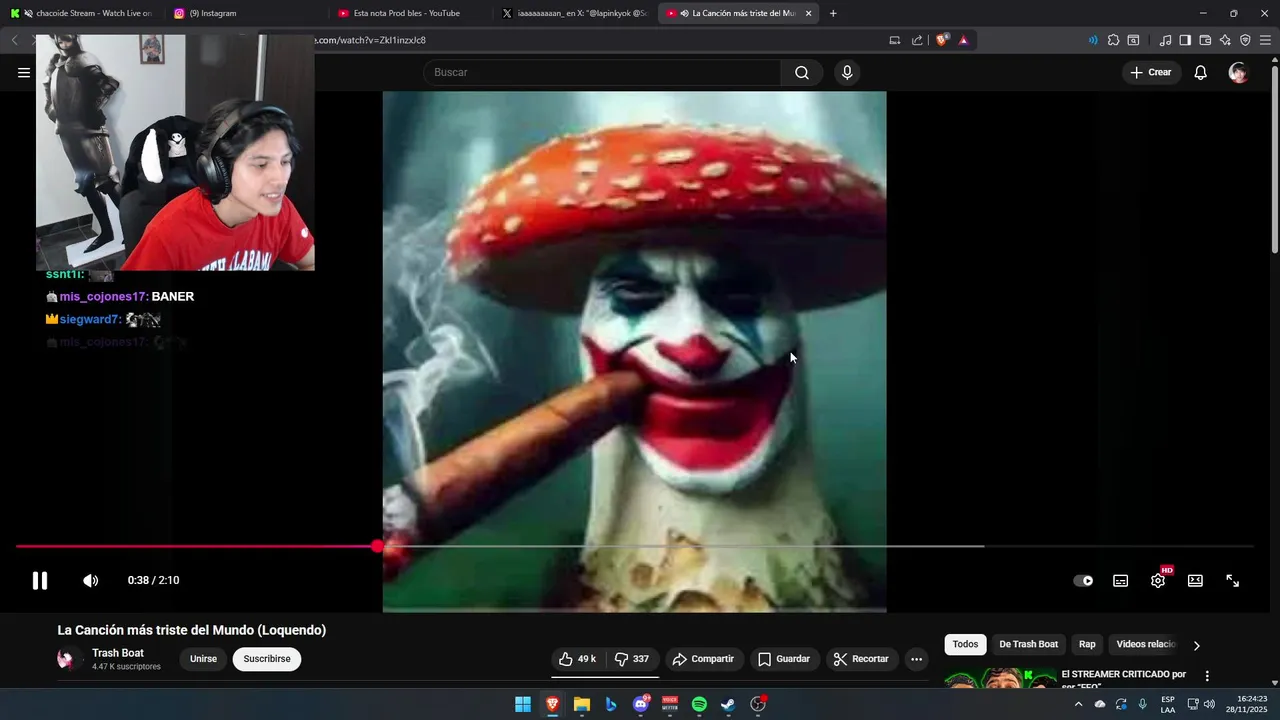Select the Todos filter chip
This screenshot has width=1280, height=720.
coord(965,644)
